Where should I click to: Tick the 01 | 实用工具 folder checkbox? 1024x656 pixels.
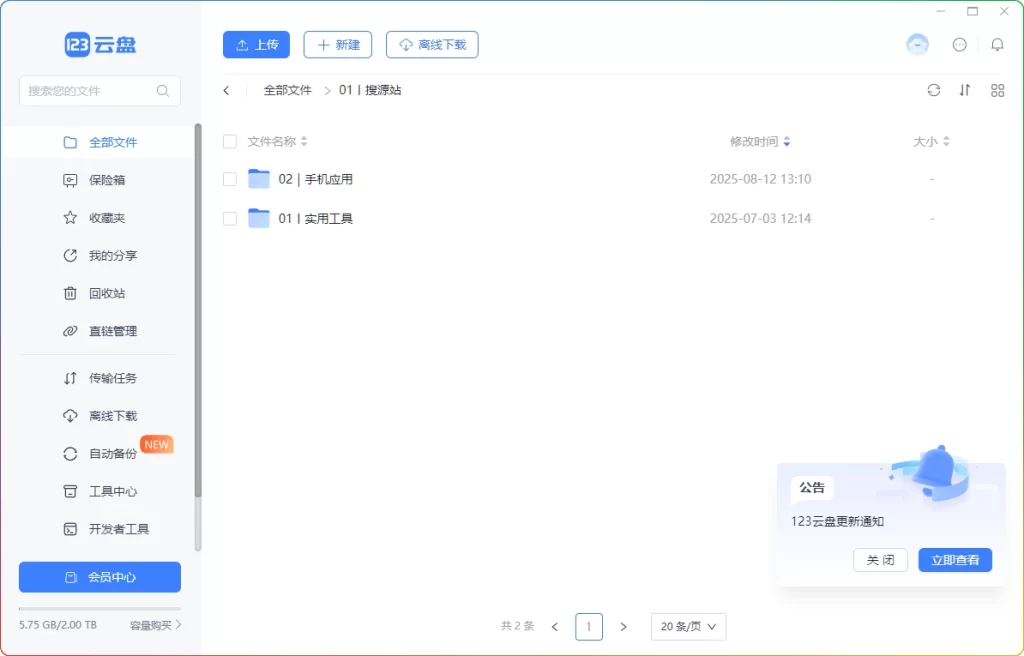230,218
